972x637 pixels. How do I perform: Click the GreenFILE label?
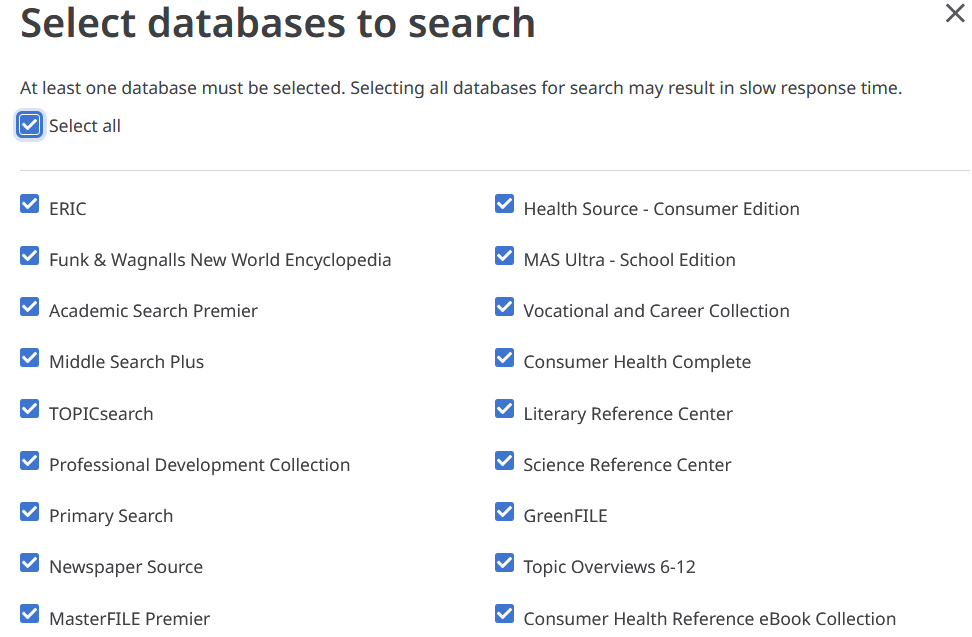(565, 516)
